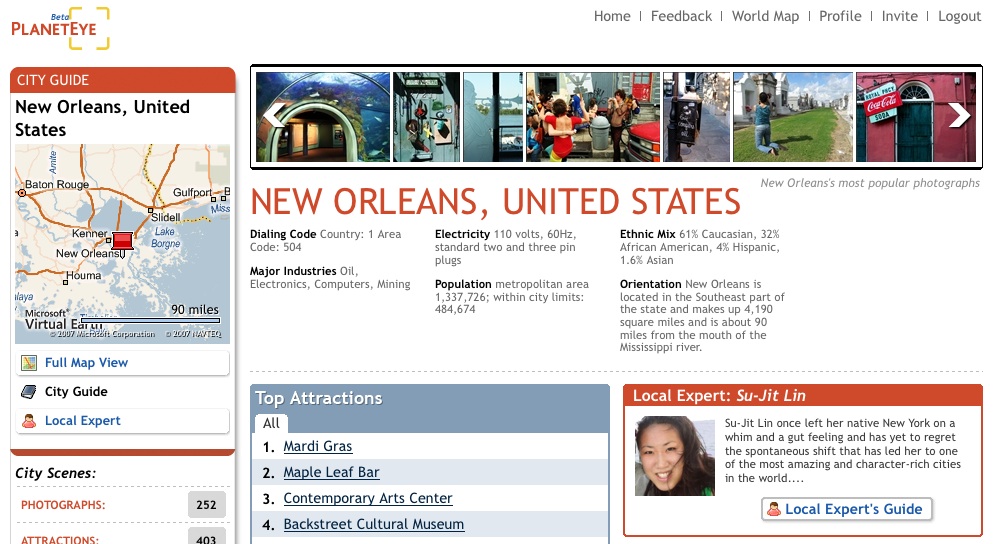
Task: Click the Major Industries label
Action: click(x=293, y=271)
